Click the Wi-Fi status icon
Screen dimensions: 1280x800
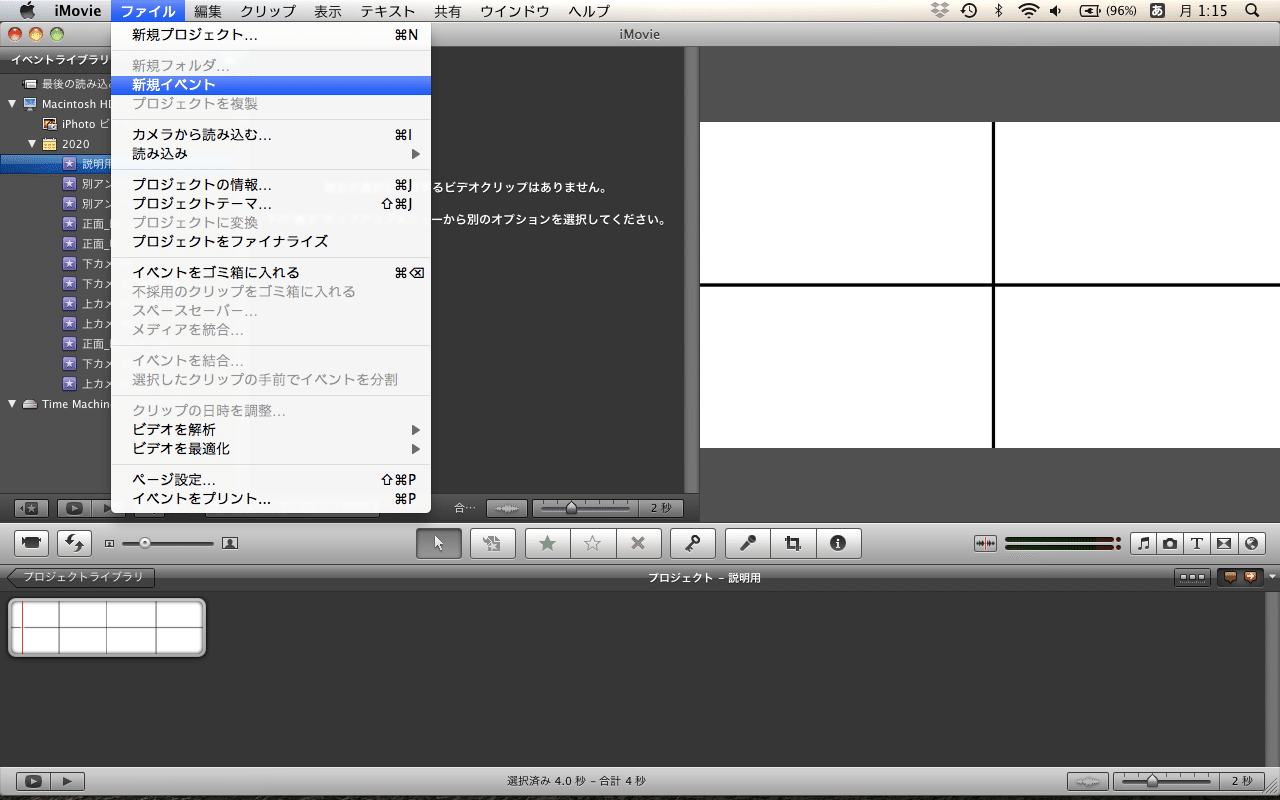coord(1028,11)
